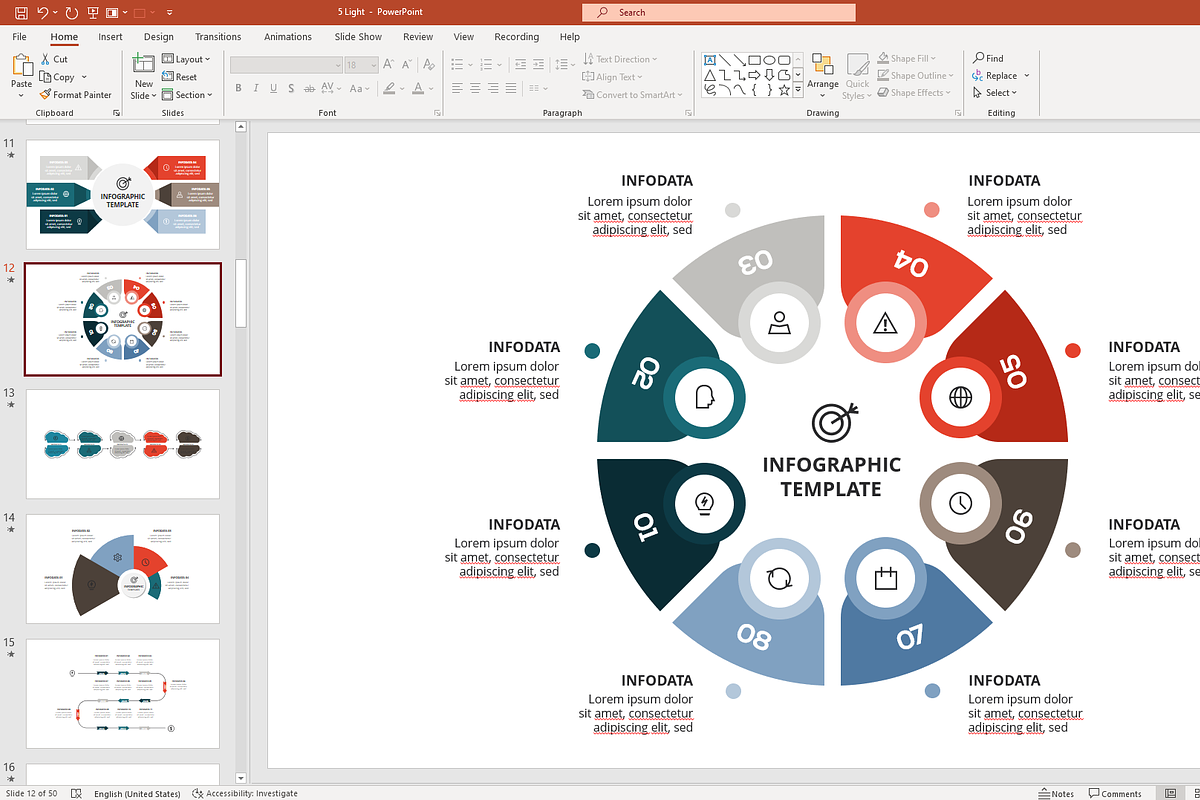The height and width of the screenshot is (800, 1200).
Task: Justify the paragraph text
Action: [513, 88]
